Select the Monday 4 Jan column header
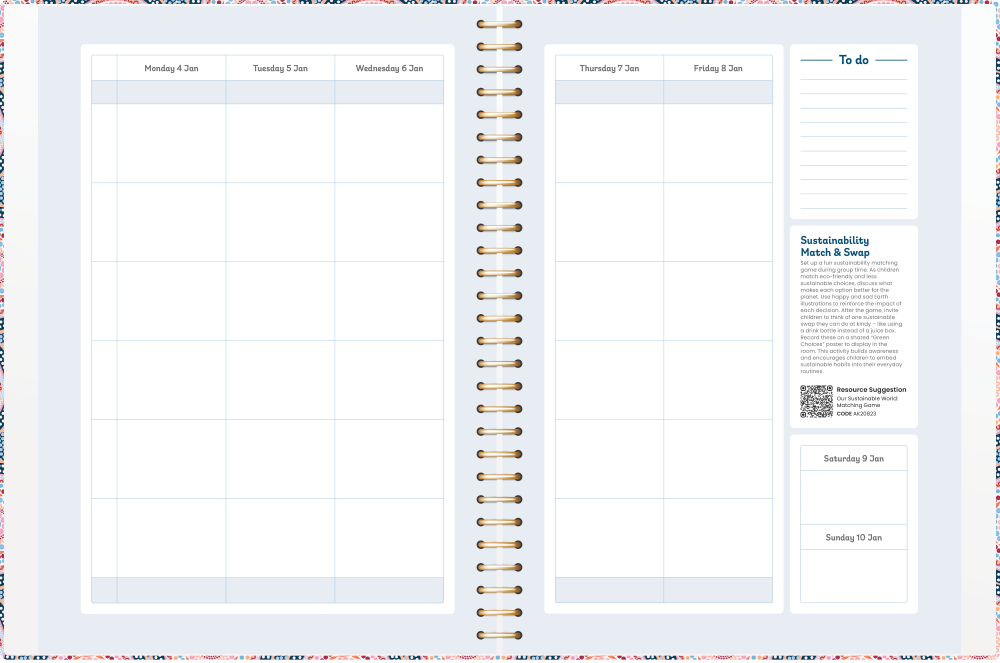This screenshot has height=663, width=1000. (171, 68)
